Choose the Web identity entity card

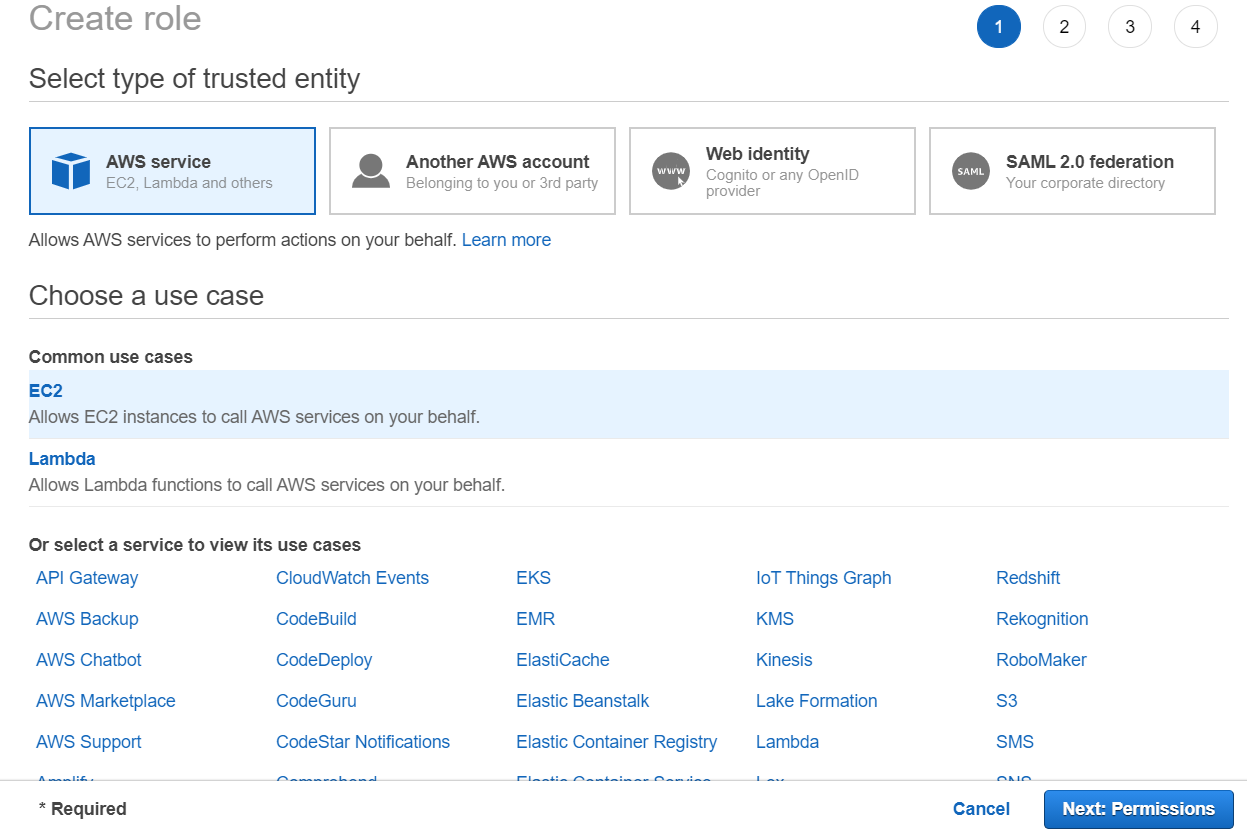pos(772,171)
